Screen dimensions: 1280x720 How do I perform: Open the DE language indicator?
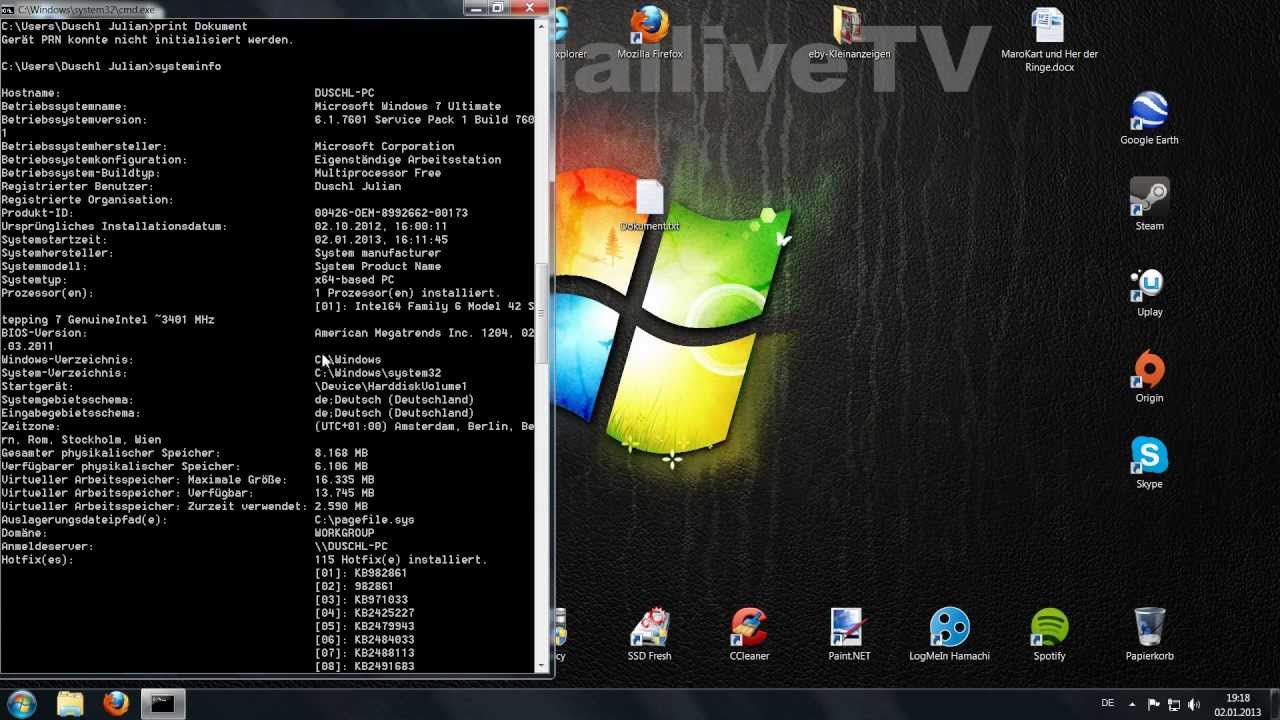[x=1107, y=703]
